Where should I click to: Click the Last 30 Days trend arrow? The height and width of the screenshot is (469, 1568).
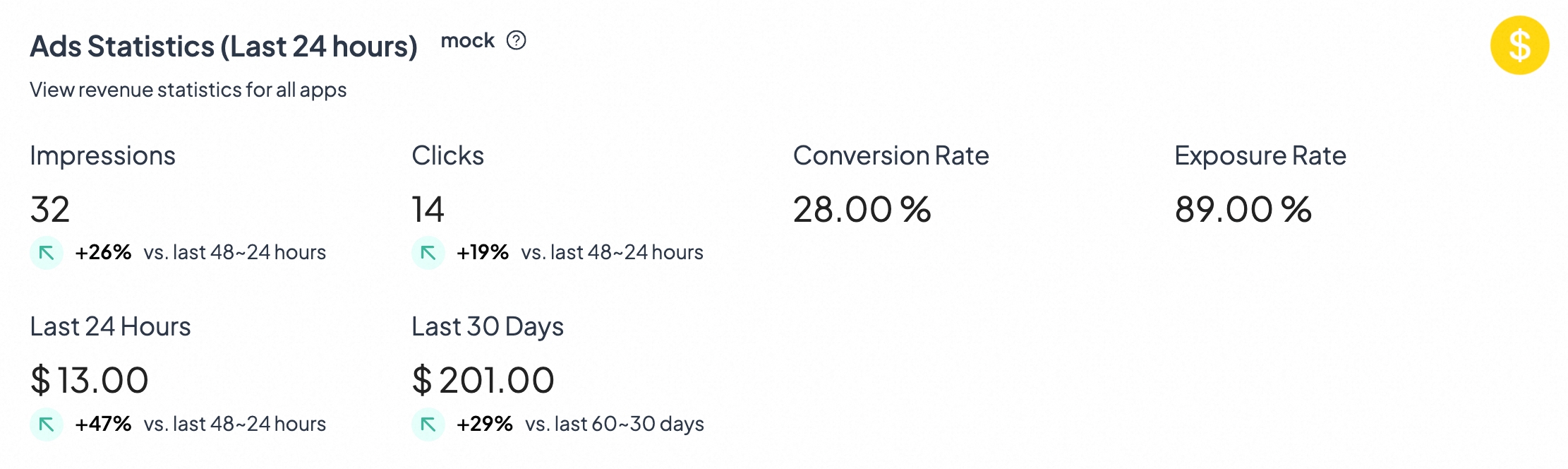tap(428, 425)
